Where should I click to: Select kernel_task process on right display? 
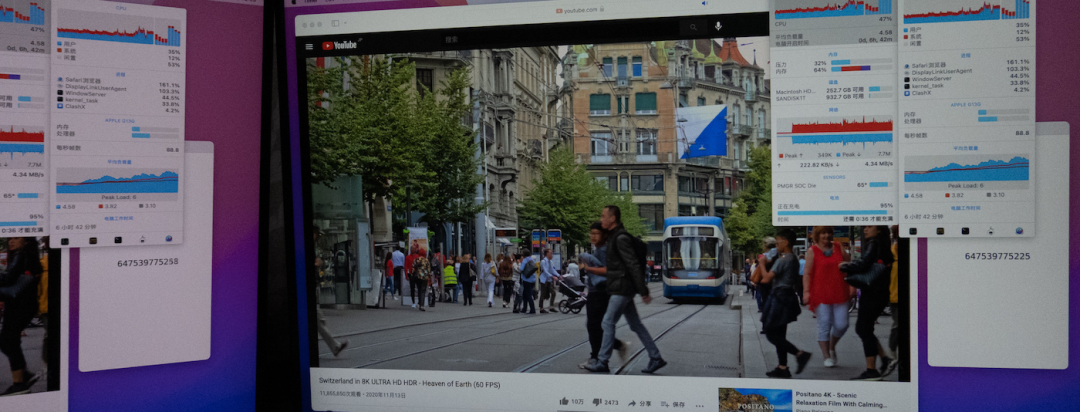click(967, 84)
